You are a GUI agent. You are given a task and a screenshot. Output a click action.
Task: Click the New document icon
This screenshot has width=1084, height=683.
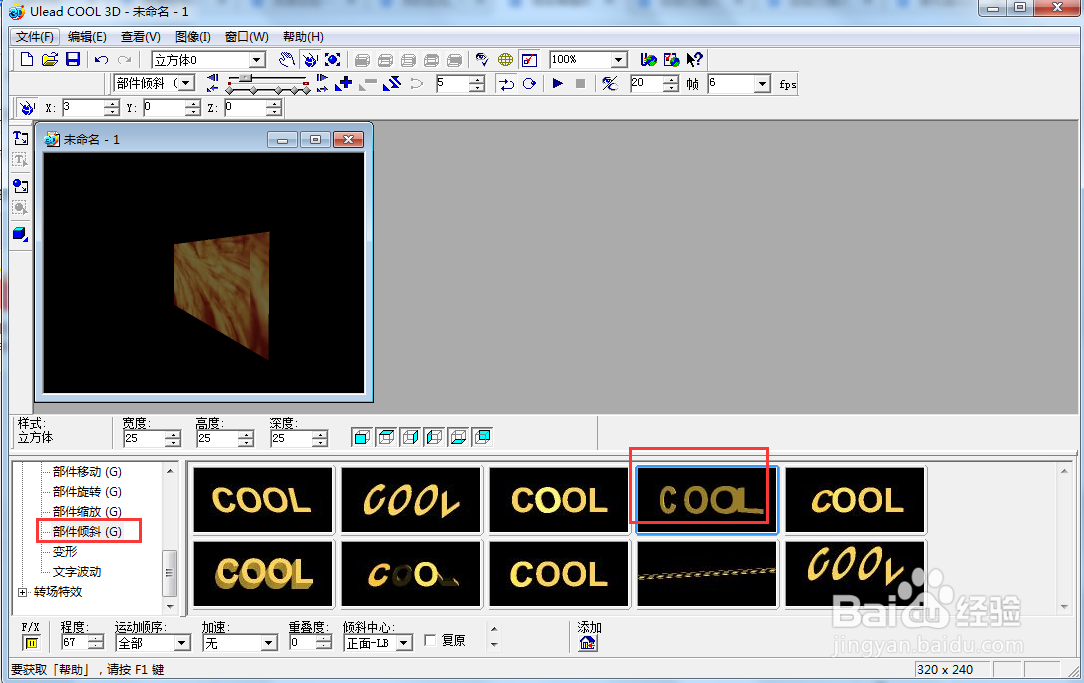click(x=26, y=59)
